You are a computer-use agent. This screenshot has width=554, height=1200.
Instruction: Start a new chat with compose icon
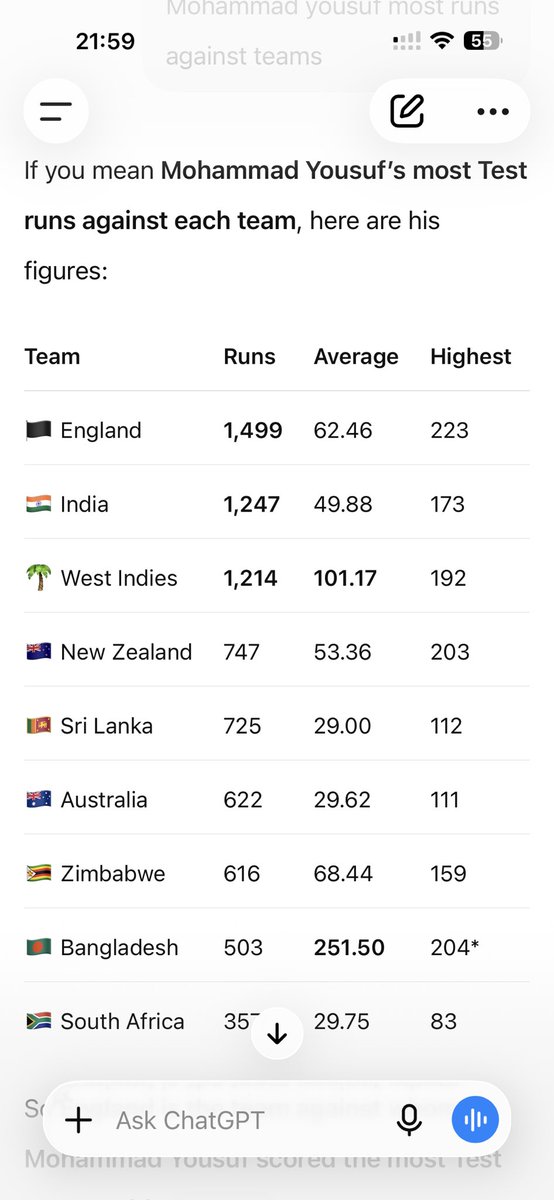point(407,111)
